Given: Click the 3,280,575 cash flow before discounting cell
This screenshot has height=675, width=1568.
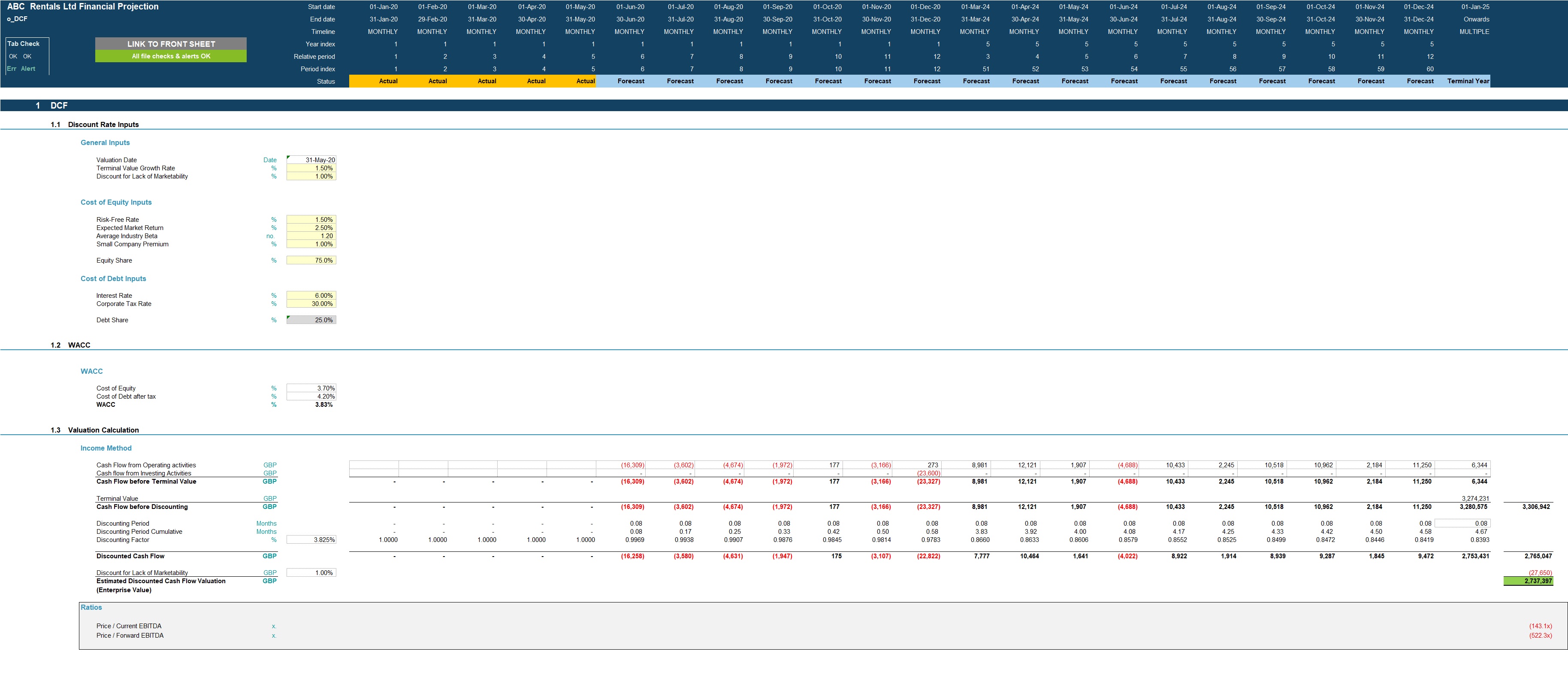Looking at the screenshot, I should click(x=1474, y=507).
